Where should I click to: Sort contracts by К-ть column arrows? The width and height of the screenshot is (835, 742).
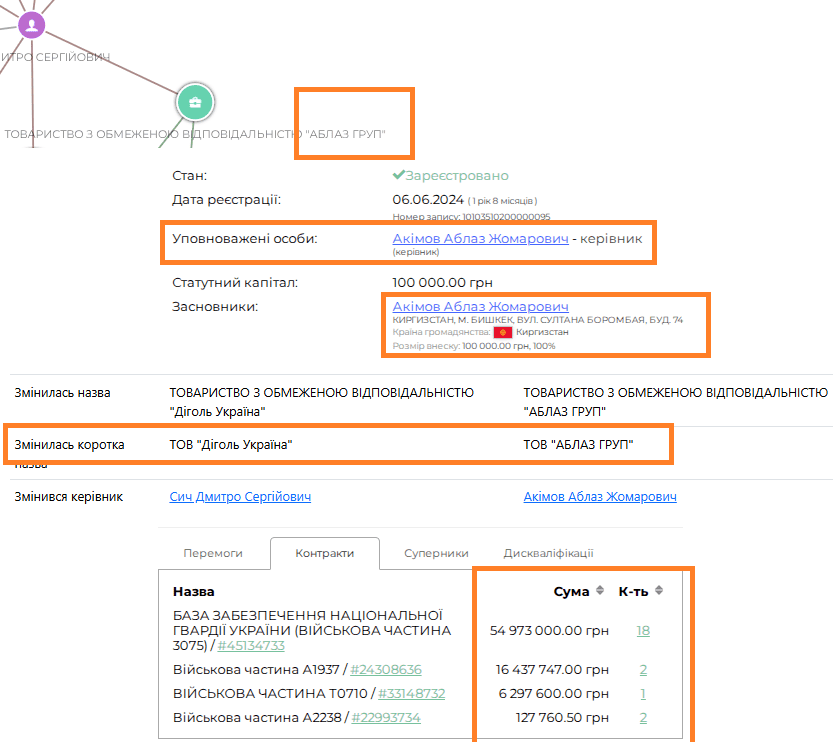659,591
